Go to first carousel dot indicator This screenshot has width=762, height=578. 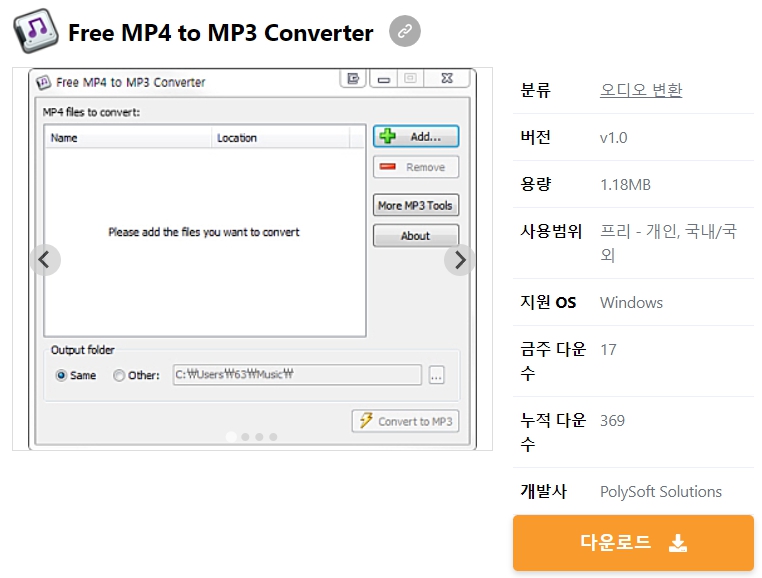click(x=231, y=437)
